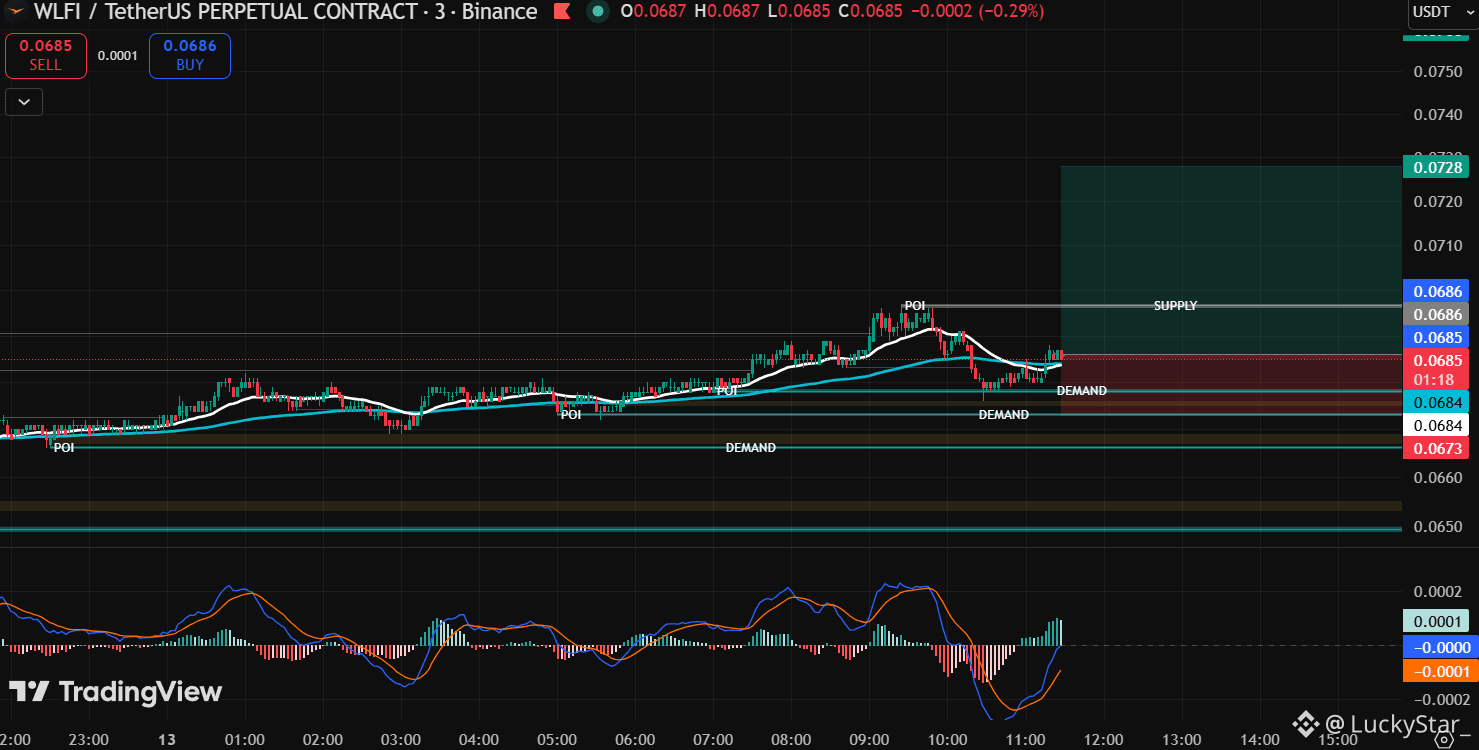Viewport: 1479px width, 750px height.
Task: Click the 11:00 time axis label
Action: tap(1025, 740)
